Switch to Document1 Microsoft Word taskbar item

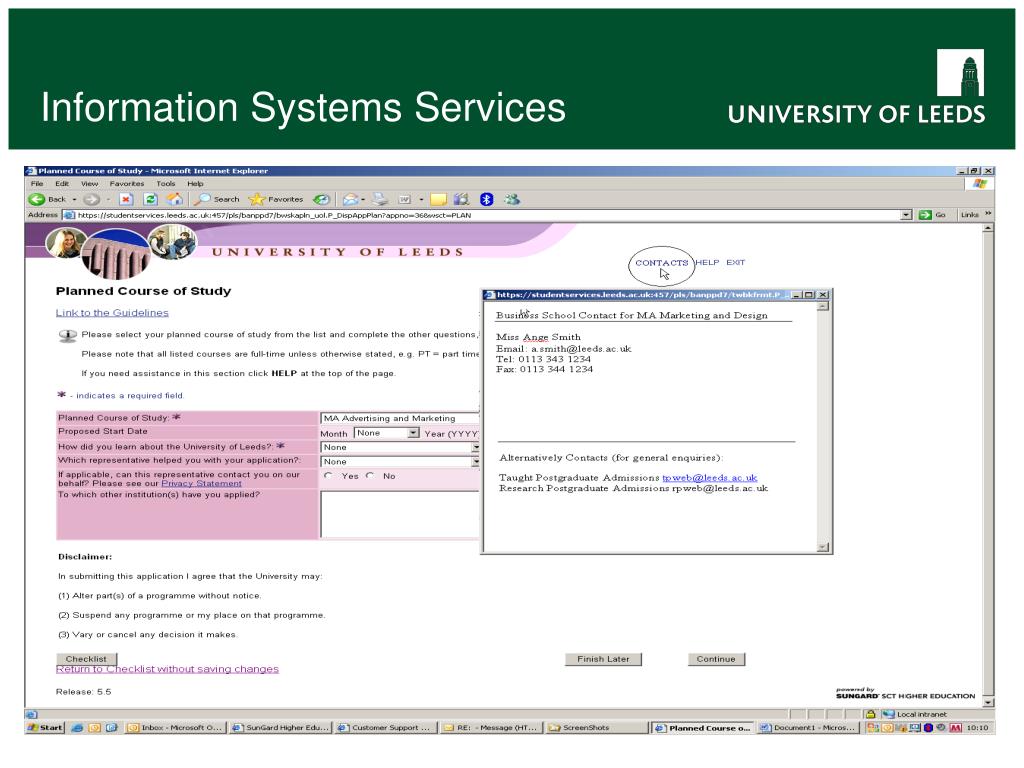point(808,728)
